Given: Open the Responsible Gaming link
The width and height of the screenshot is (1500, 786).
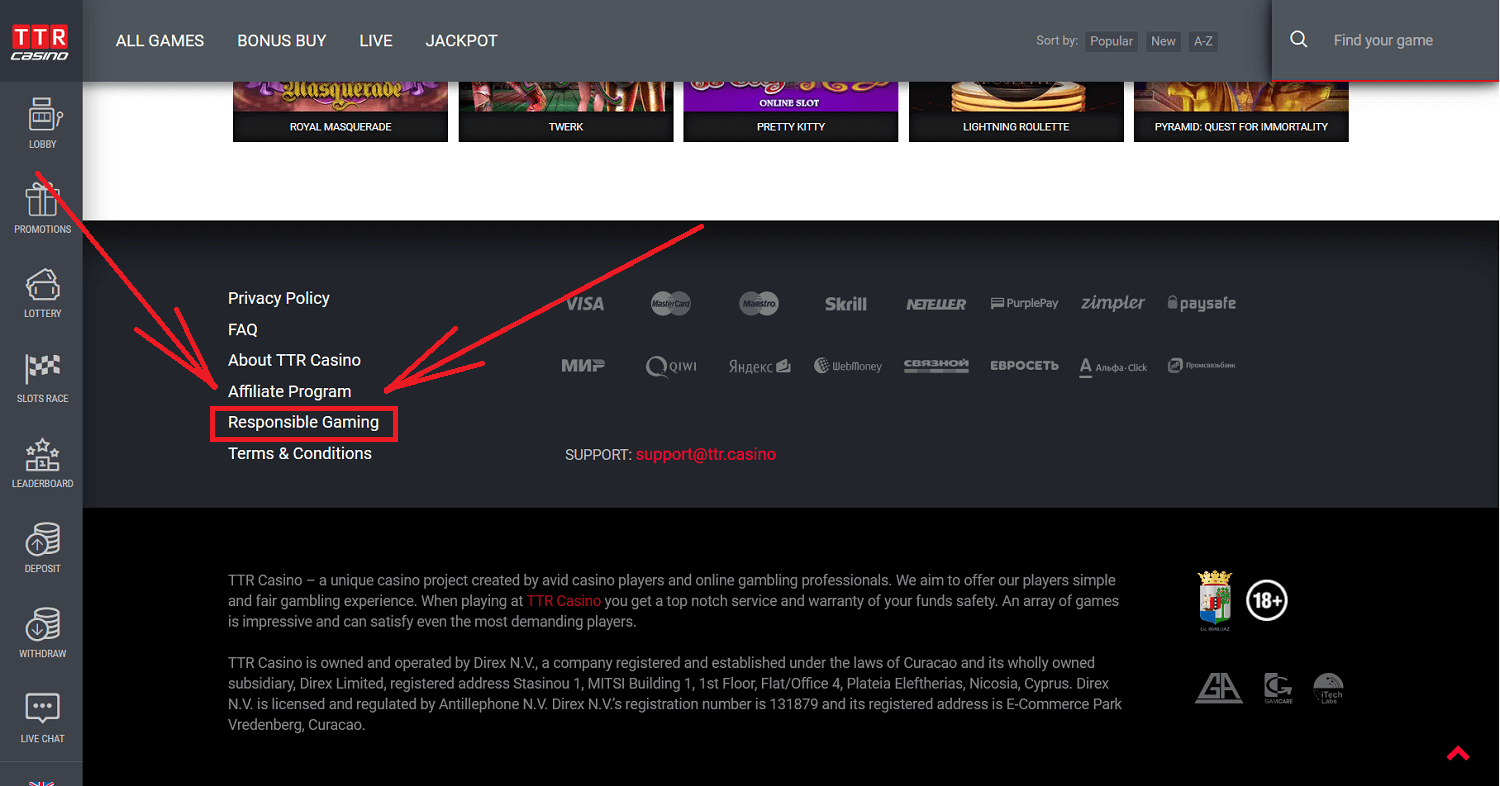Looking at the screenshot, I should 303,422.
